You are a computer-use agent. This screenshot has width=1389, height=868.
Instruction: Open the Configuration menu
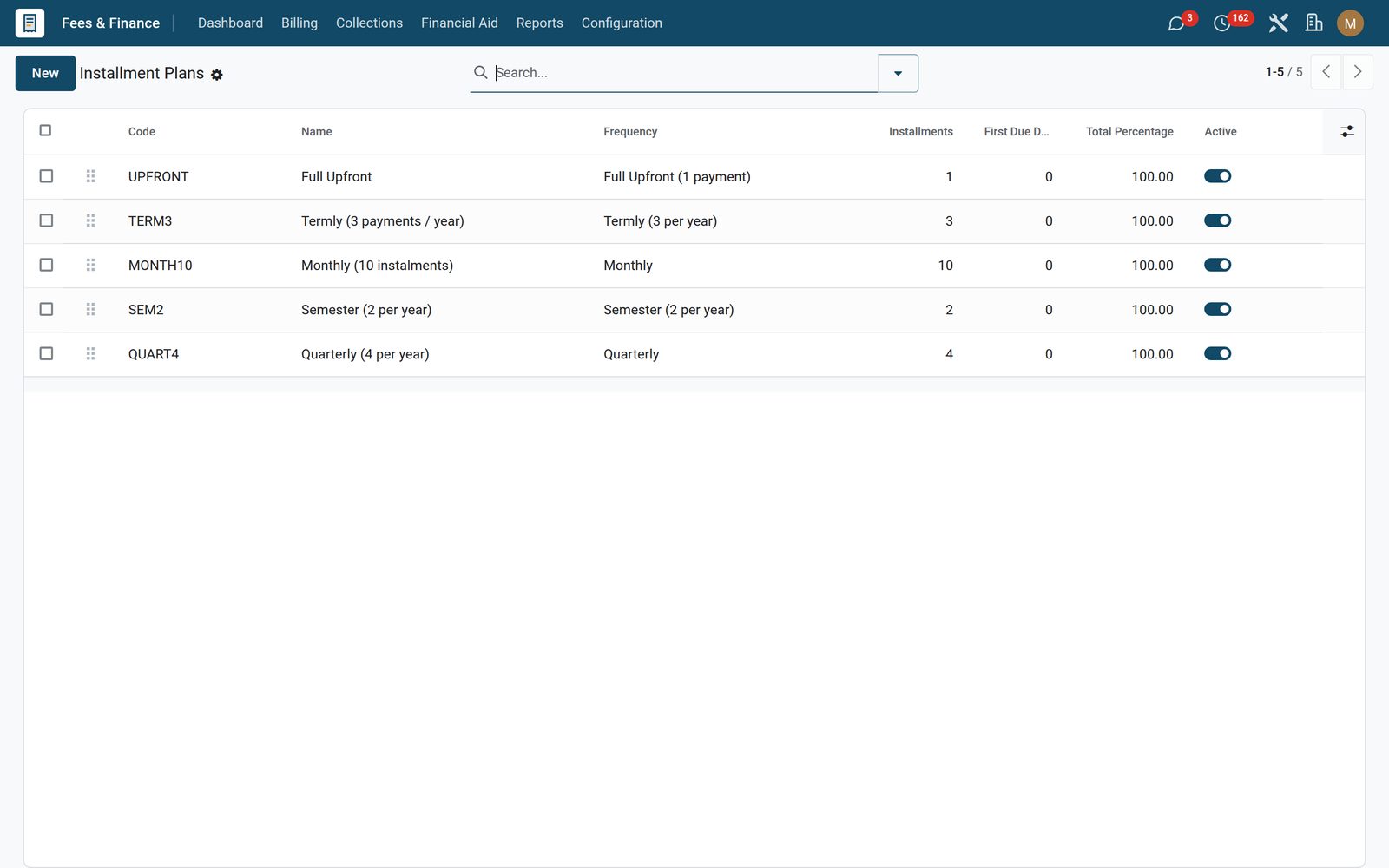622,23
